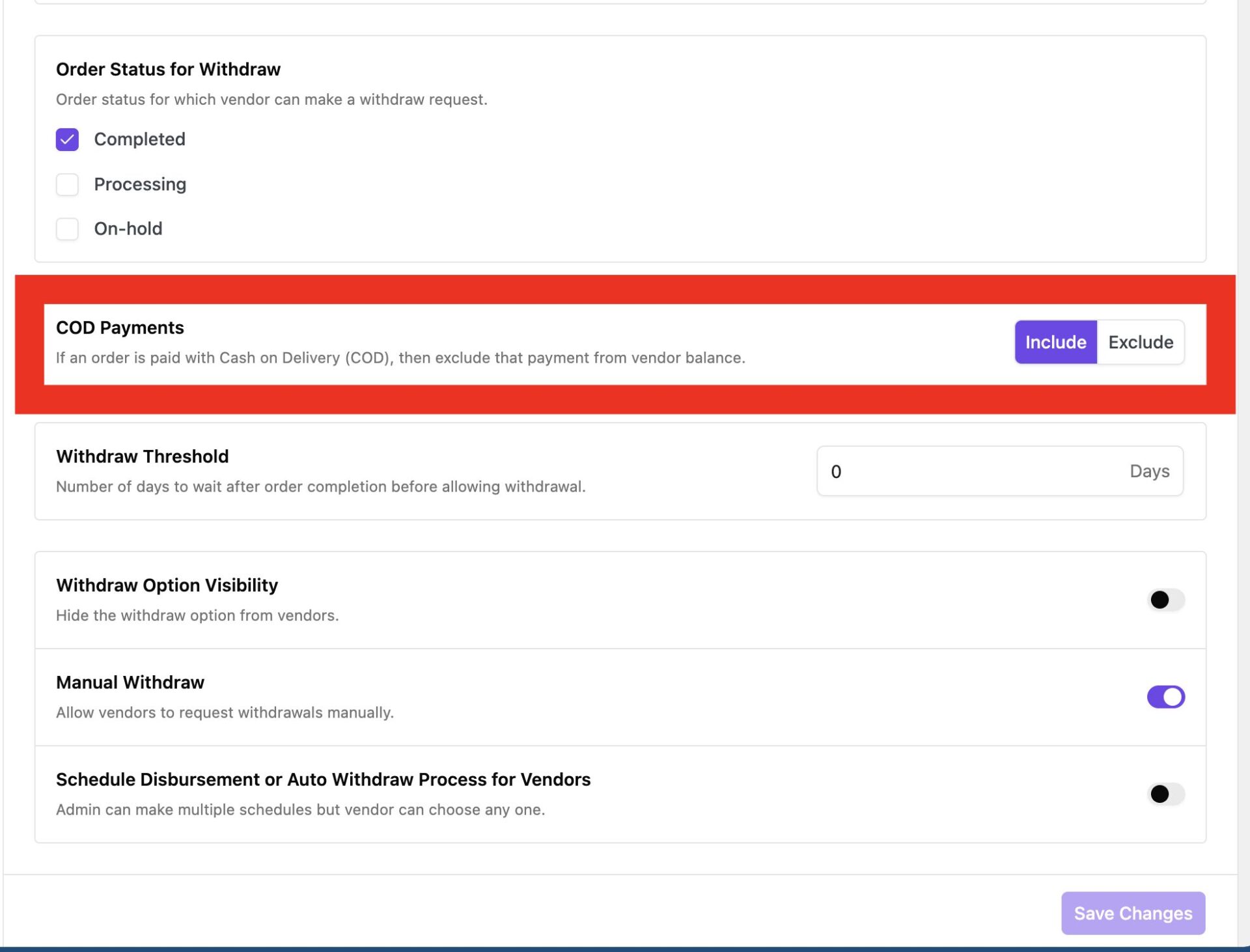The image size is (1250, 952).
Task: Enable the On-hold order status checkbox
Action: [x=67, y=229]
